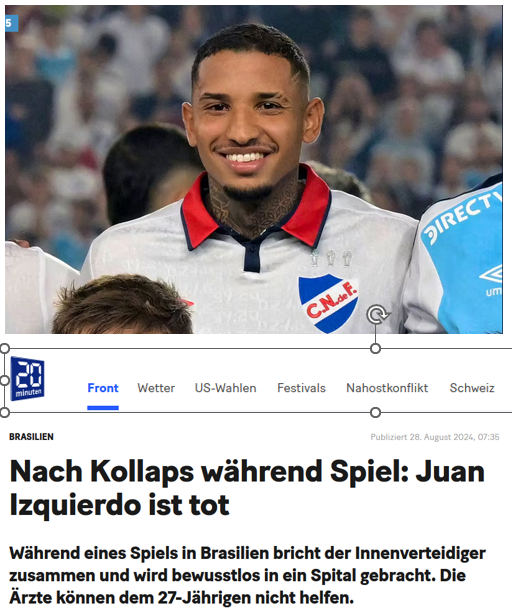Open the Nahostkonflikt section
The height and width of the screenshot is (608, 512).
tap(387, 388)
